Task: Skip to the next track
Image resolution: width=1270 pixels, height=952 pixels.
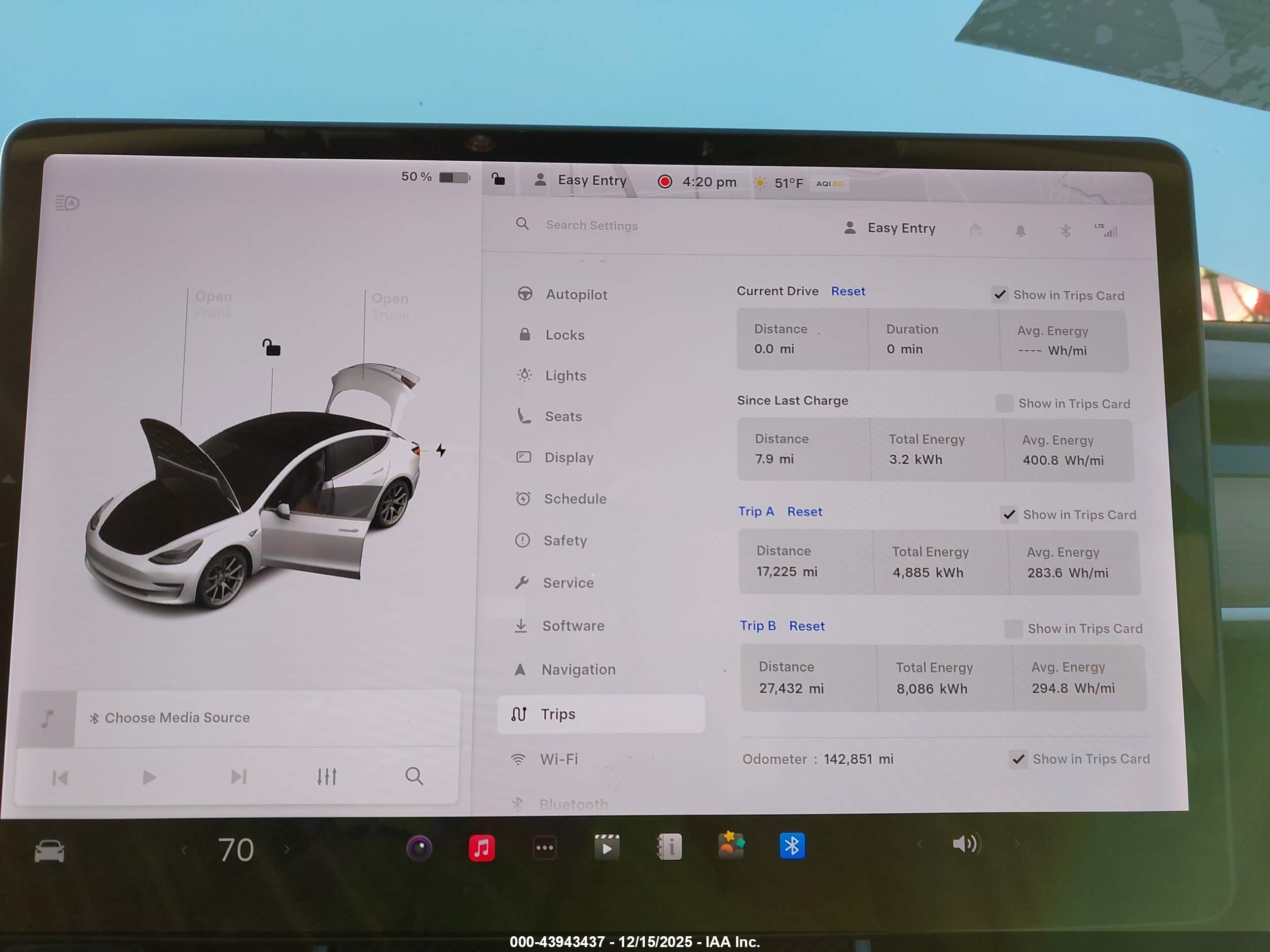Action: [238, 777]
